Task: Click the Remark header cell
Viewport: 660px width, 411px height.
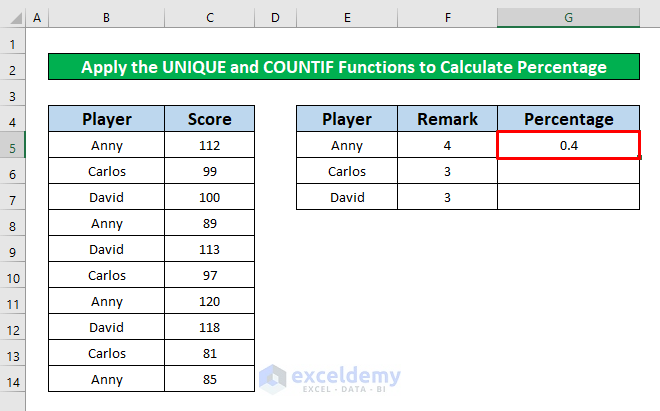Action: 447,119
